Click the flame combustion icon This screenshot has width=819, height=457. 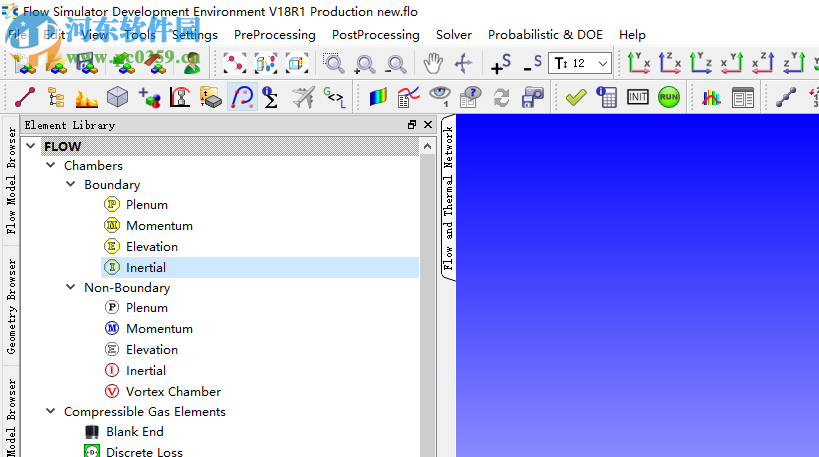tap(86, 97)
